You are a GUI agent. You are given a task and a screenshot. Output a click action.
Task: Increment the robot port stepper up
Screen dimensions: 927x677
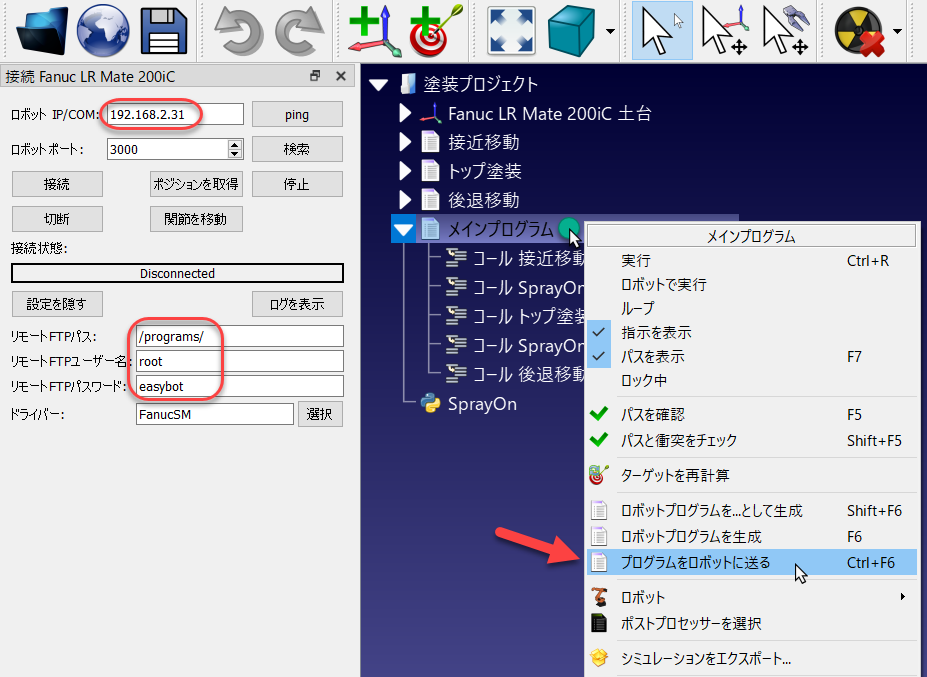(235, 144)
